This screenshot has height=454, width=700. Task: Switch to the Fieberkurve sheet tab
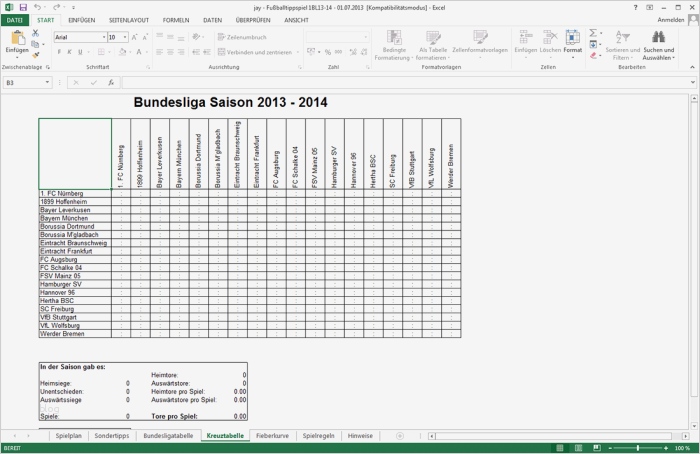point(272,436)
